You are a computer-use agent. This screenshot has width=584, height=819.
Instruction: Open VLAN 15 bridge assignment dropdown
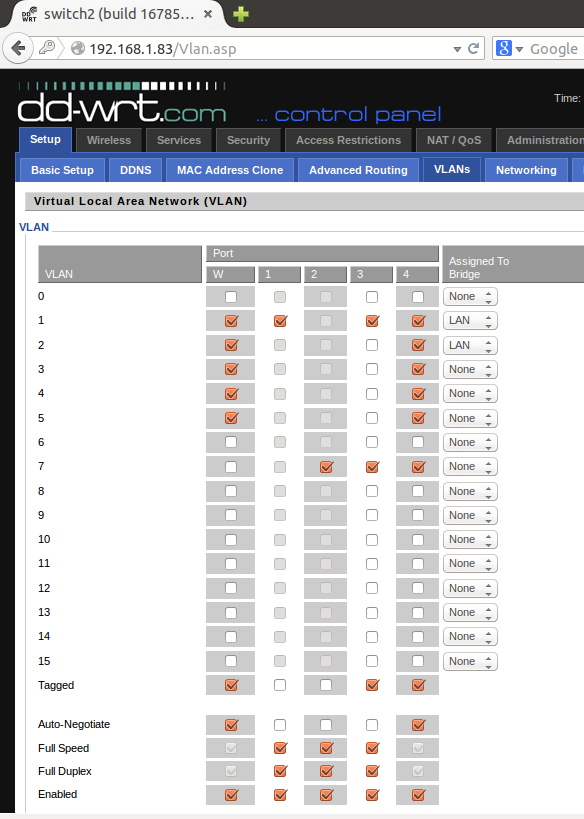coord(470,661)
